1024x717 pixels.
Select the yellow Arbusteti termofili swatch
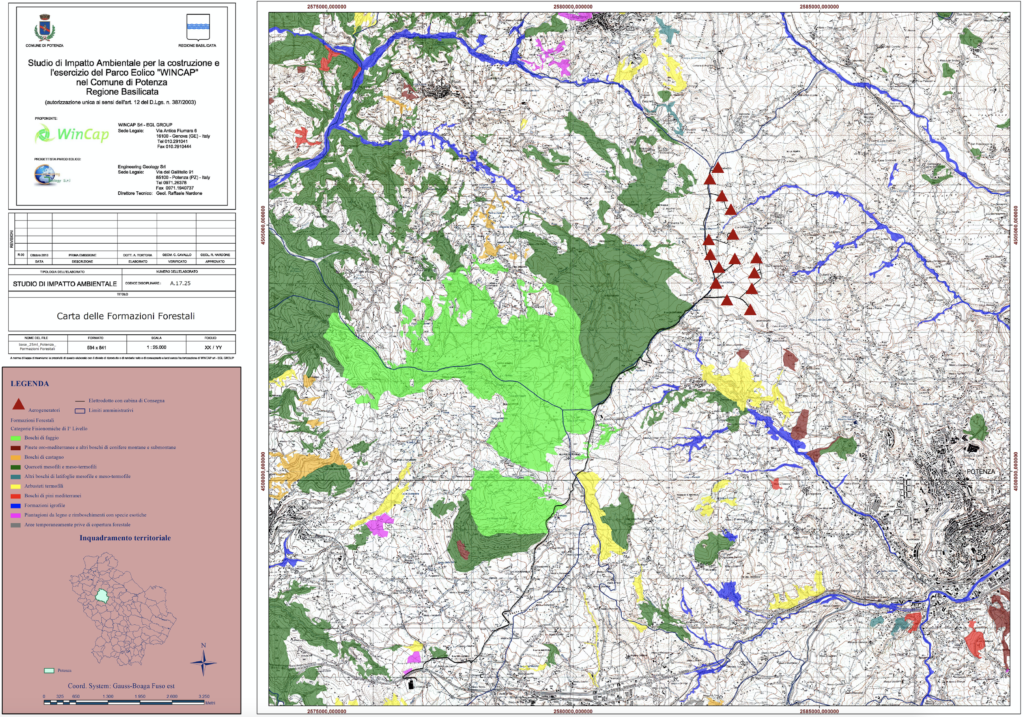(15, 486)
